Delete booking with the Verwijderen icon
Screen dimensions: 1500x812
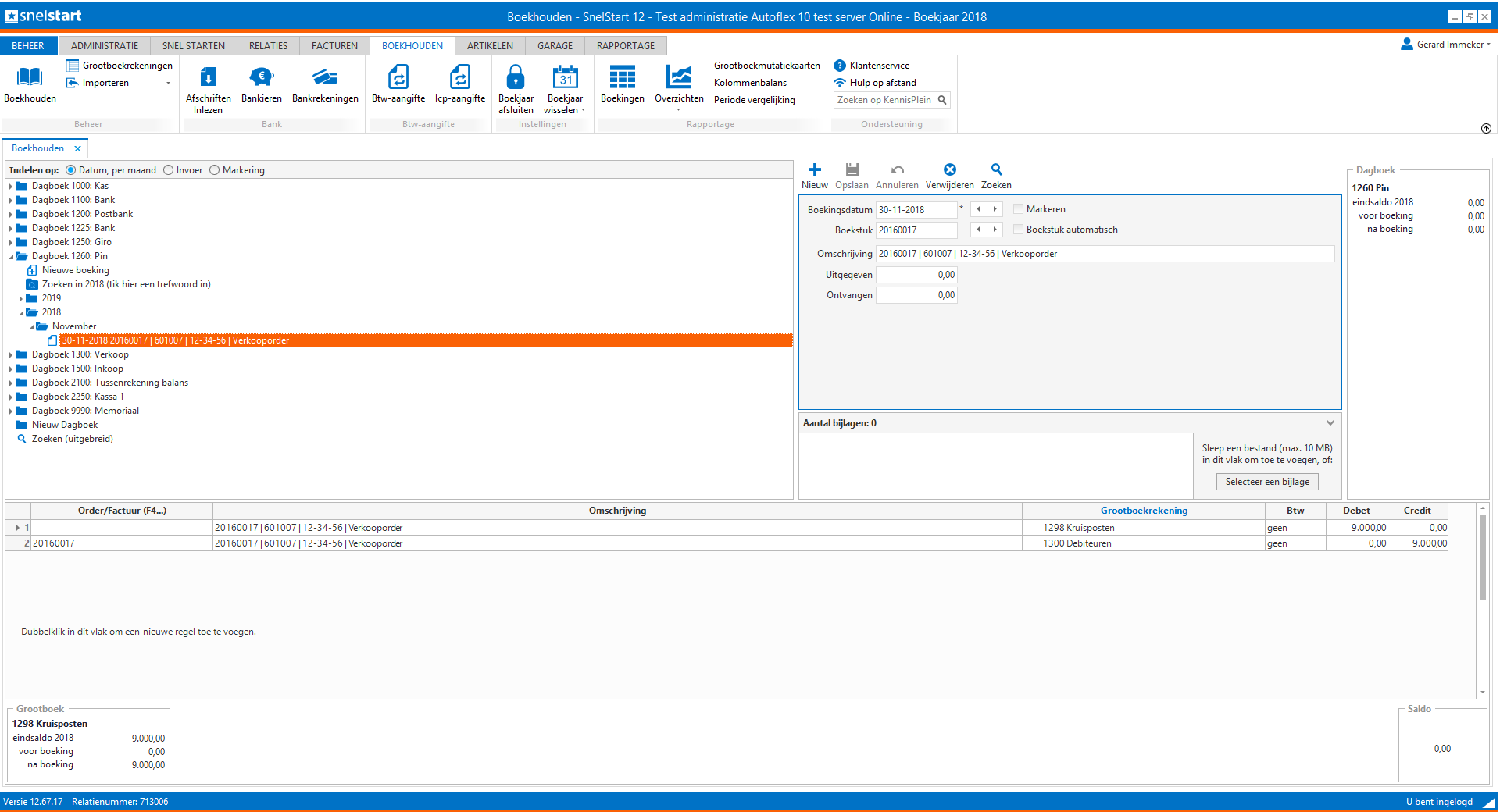[949, 170]
